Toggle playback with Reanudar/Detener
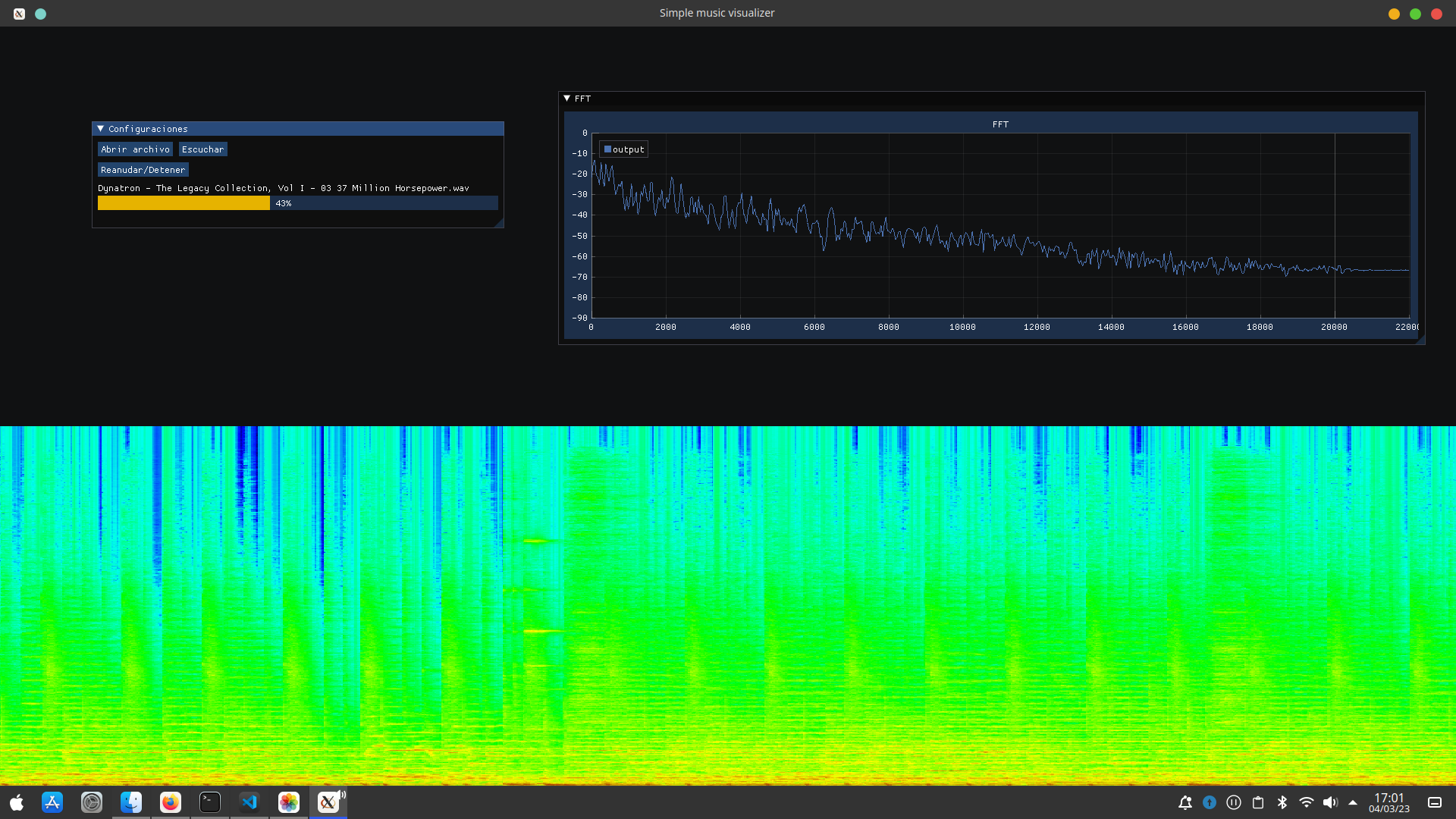 [143, 170]
